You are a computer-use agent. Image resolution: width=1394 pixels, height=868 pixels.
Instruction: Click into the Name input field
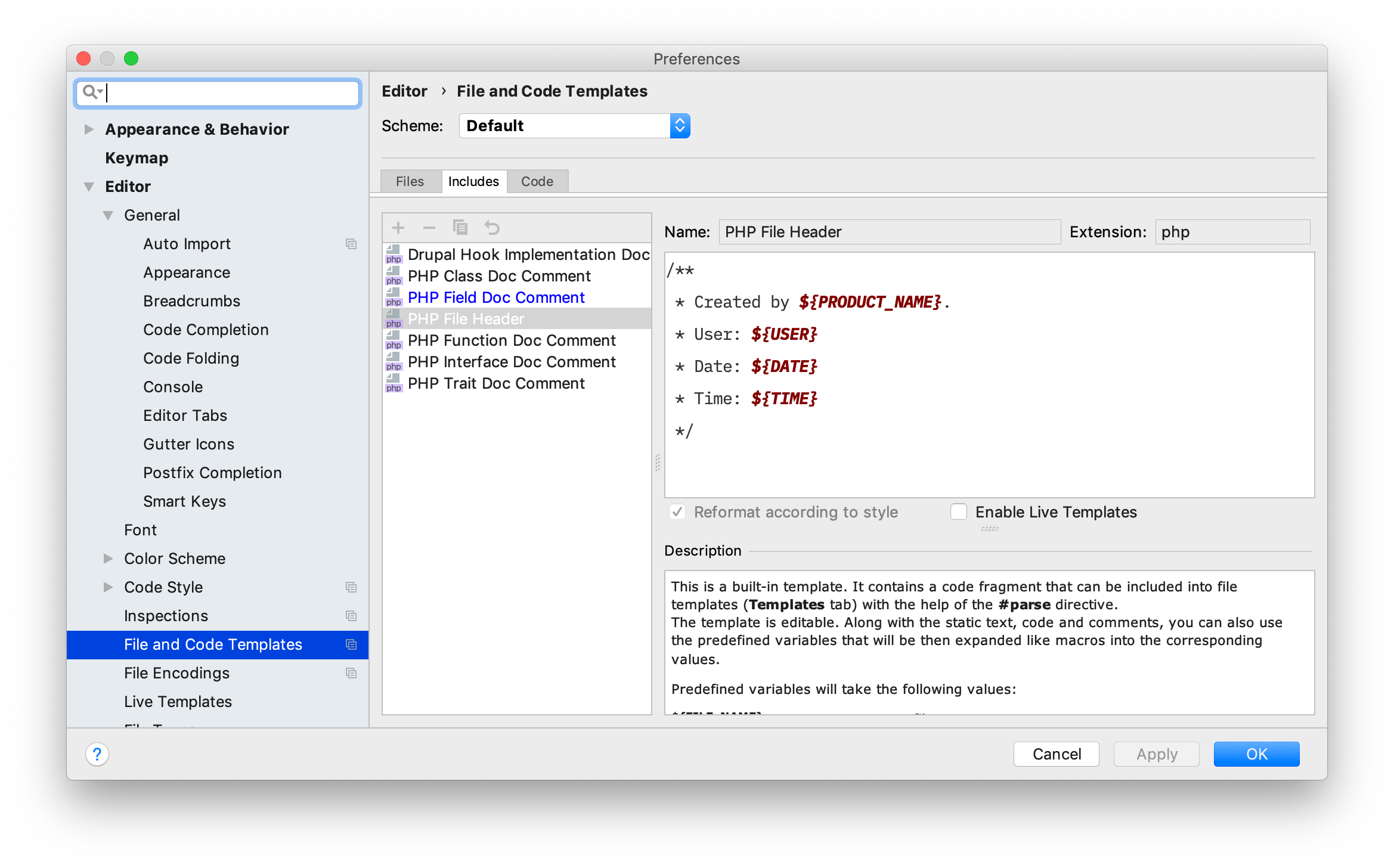tap(889, 232)
